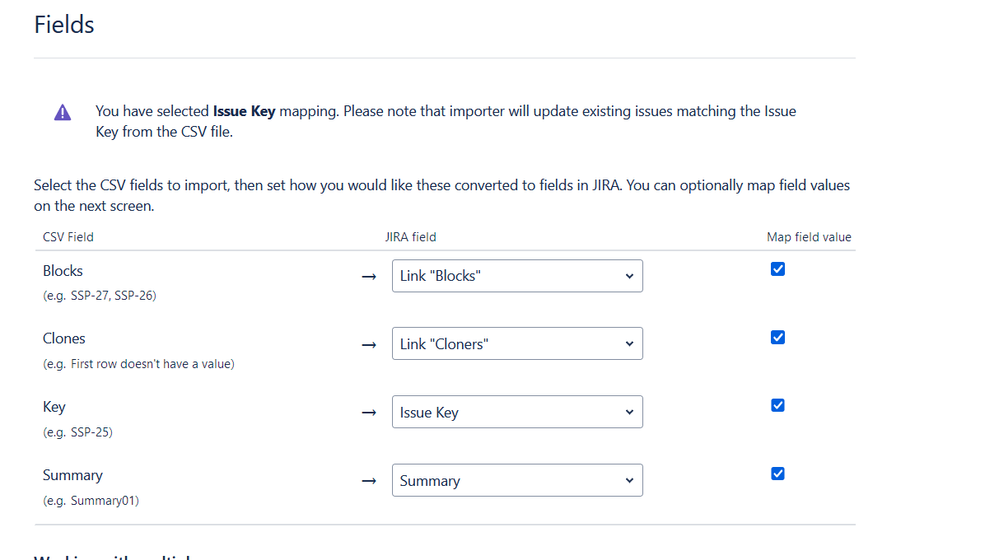Click the arrow icon beside Key field
The image size is (999, 560).
(369, 413)
